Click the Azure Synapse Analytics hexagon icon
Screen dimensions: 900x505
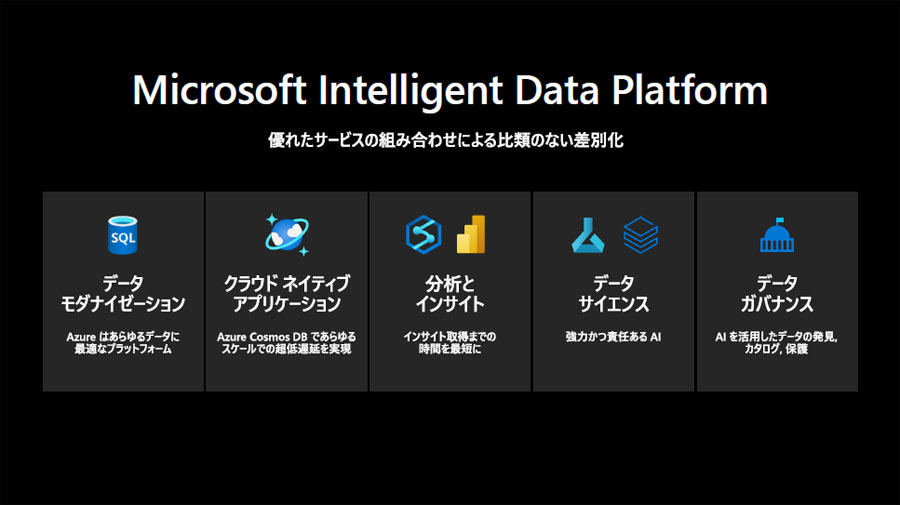coord(424,235)
